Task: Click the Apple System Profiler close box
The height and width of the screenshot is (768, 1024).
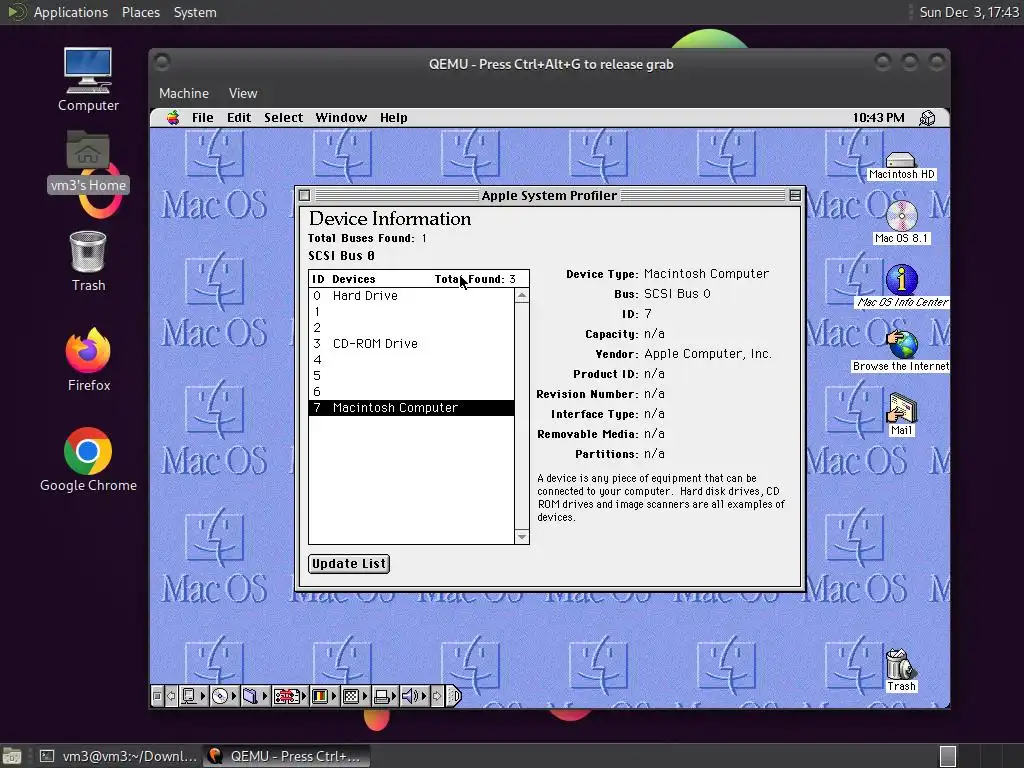Action: 304,195
